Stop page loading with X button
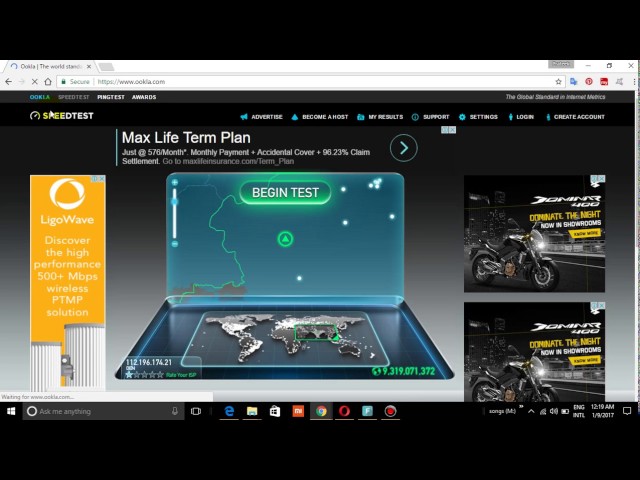 coord(35,82)
